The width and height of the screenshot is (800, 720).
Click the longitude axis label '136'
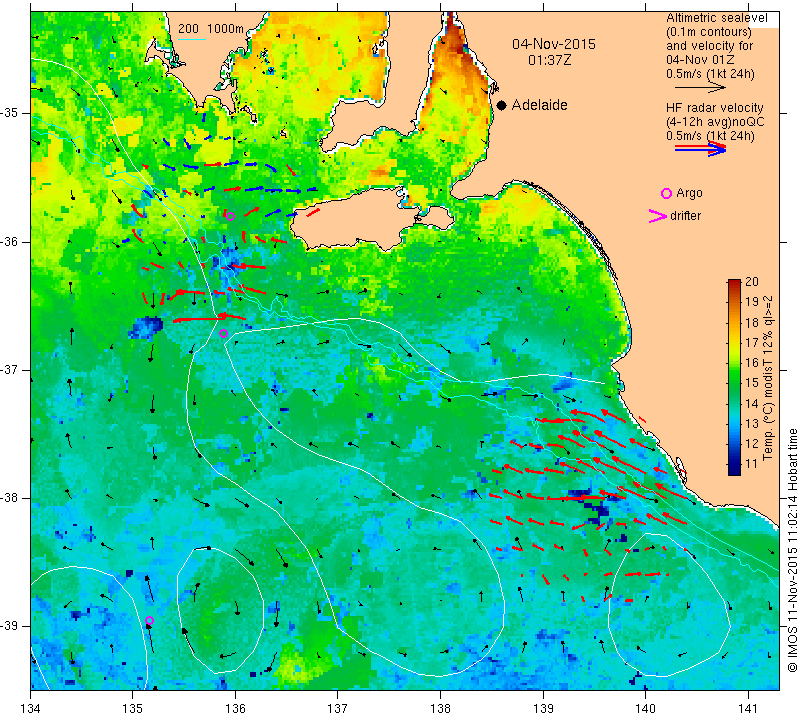pyautogui.click(x=235, y=709)
